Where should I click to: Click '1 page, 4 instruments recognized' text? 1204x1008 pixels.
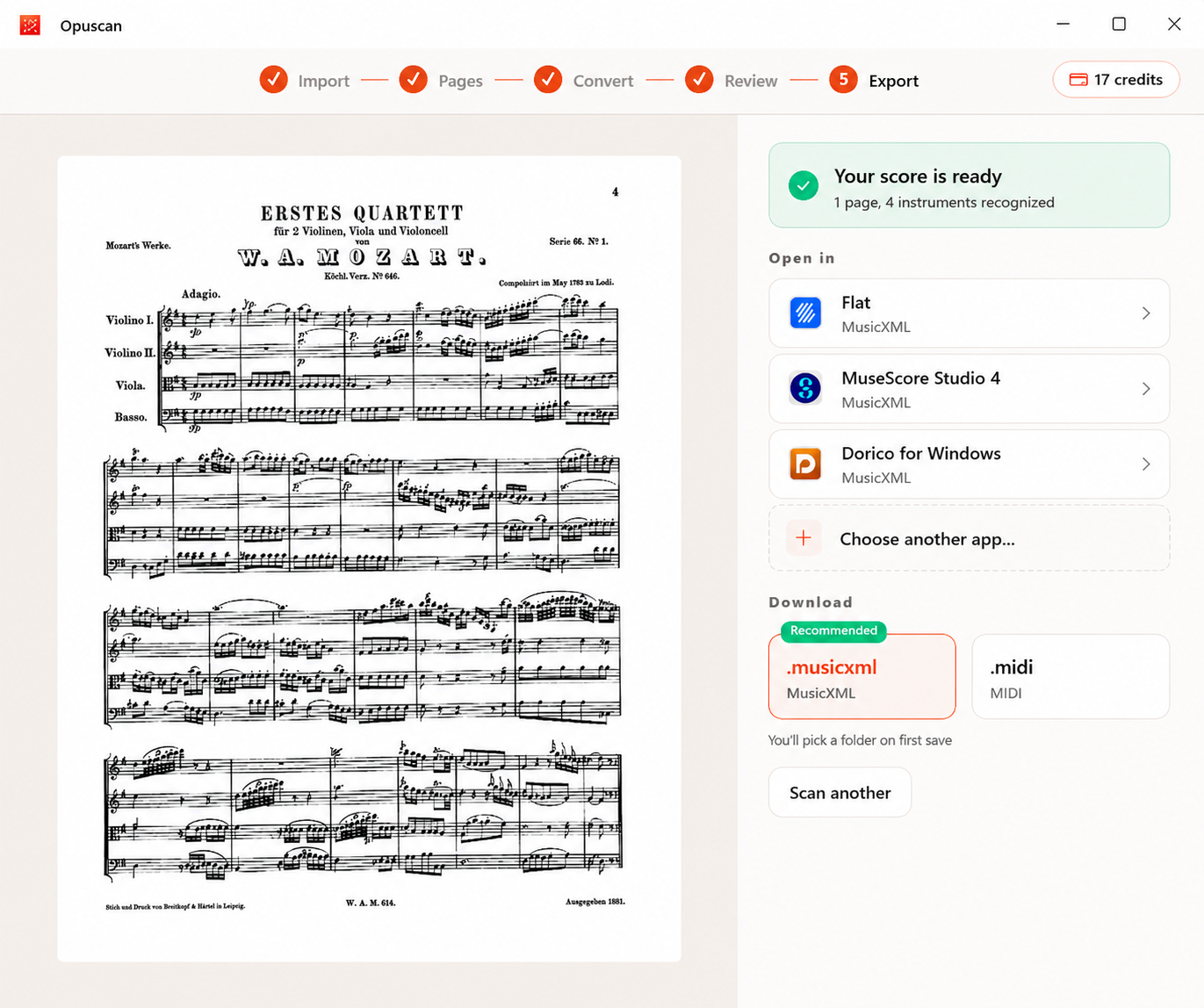coord(944,202)
